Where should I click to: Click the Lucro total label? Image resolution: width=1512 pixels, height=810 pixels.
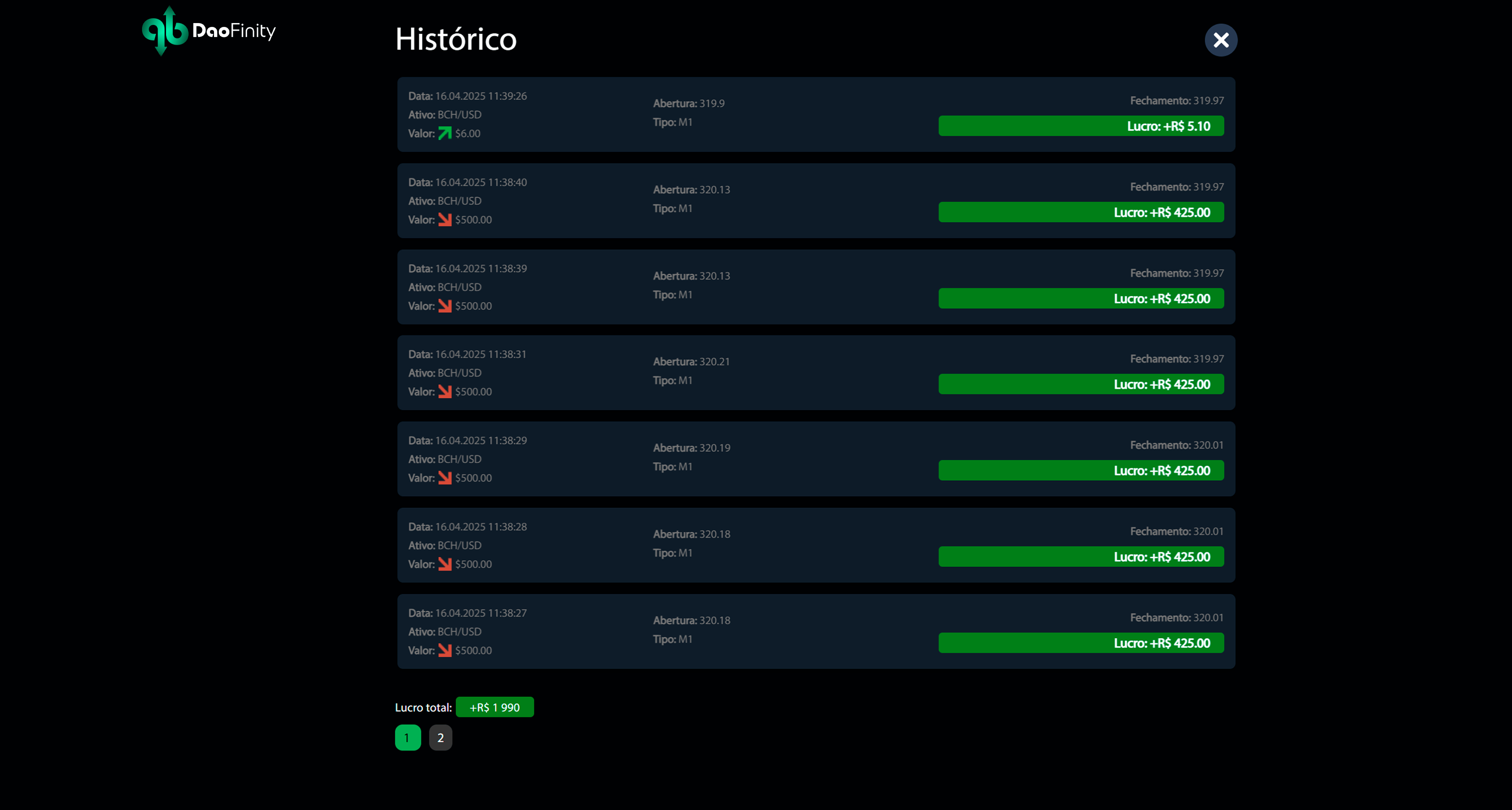click(x=423, y=707)
